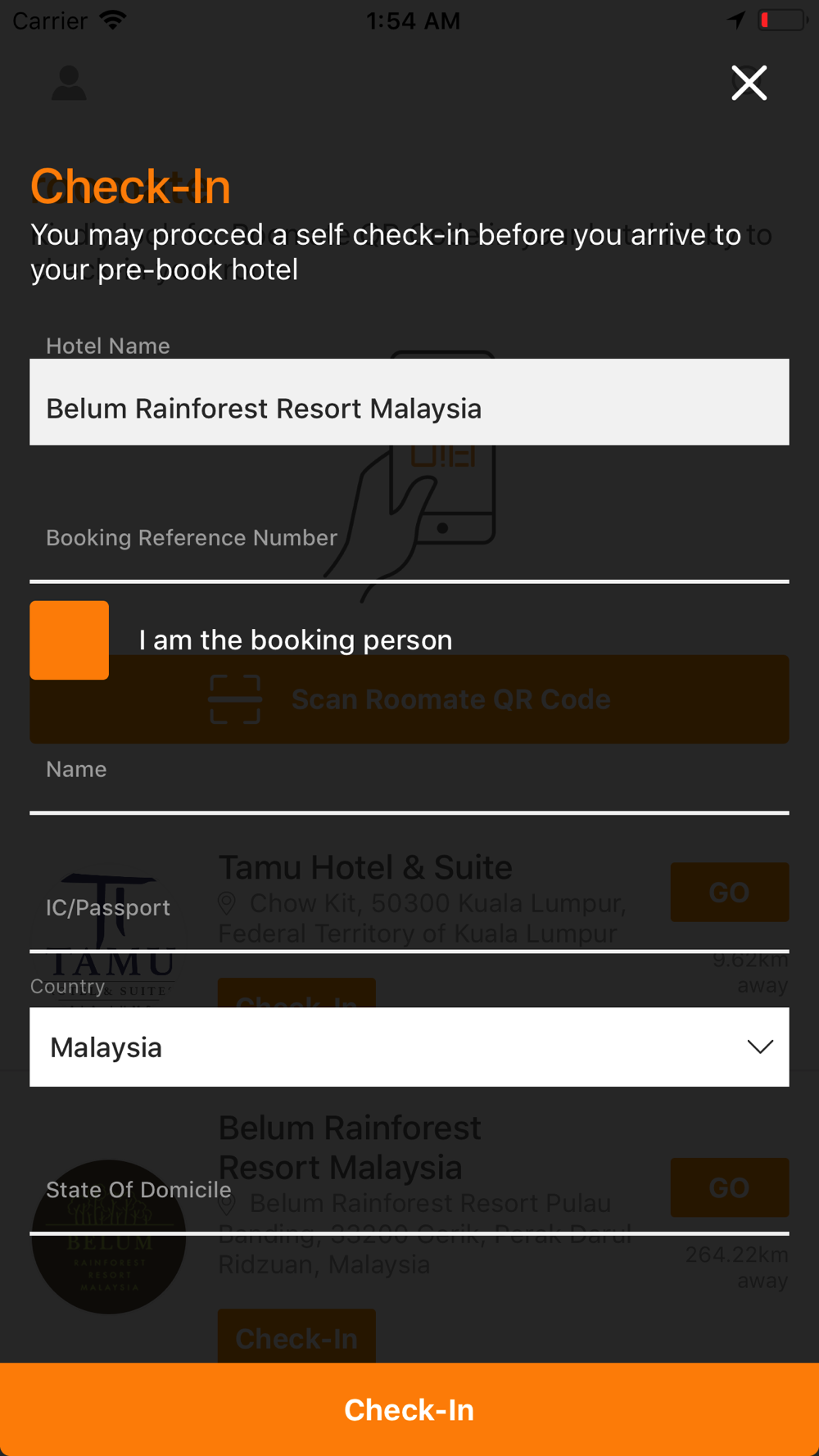Tap the GO button for Tamu Hotel
The height and width of the screenshot is (1456, 819).
(x=730, y=892)
